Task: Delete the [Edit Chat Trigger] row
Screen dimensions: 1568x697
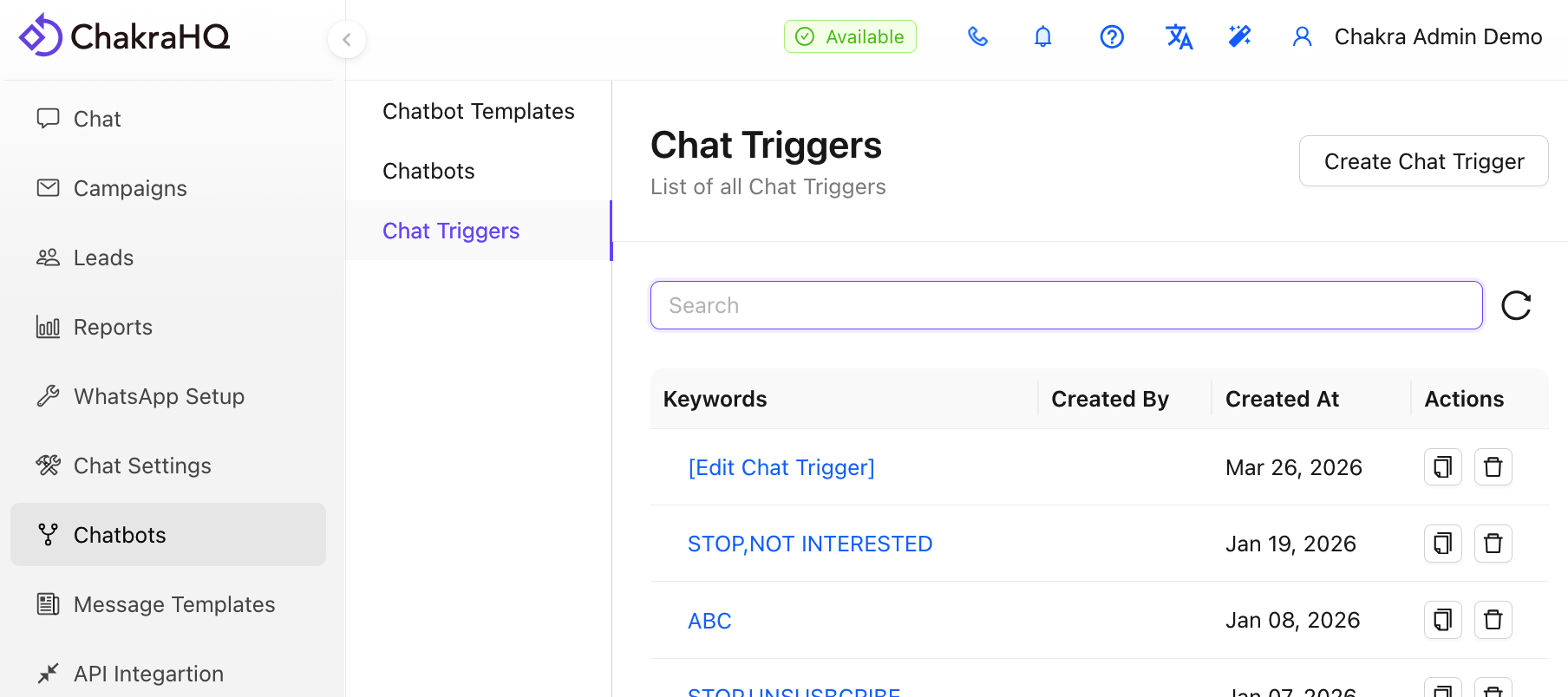Action: point(1493,467)
